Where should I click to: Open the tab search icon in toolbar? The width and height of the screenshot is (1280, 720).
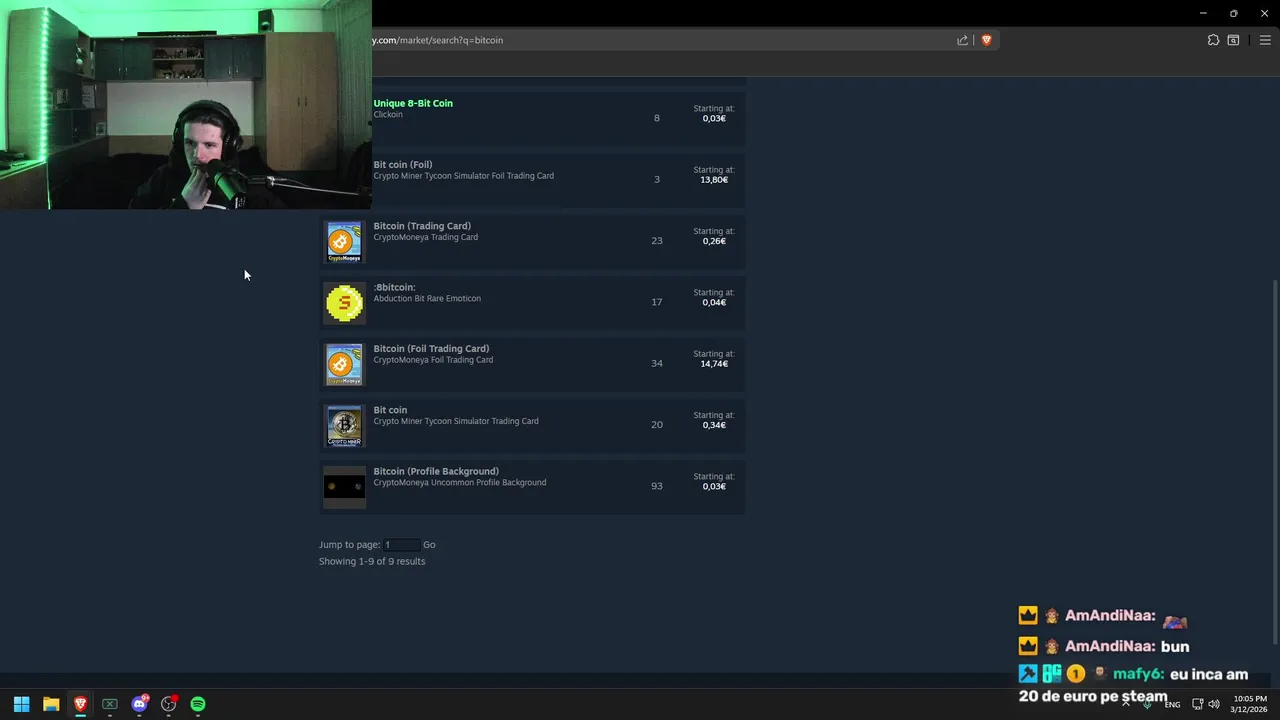[x=1233, y=40]
